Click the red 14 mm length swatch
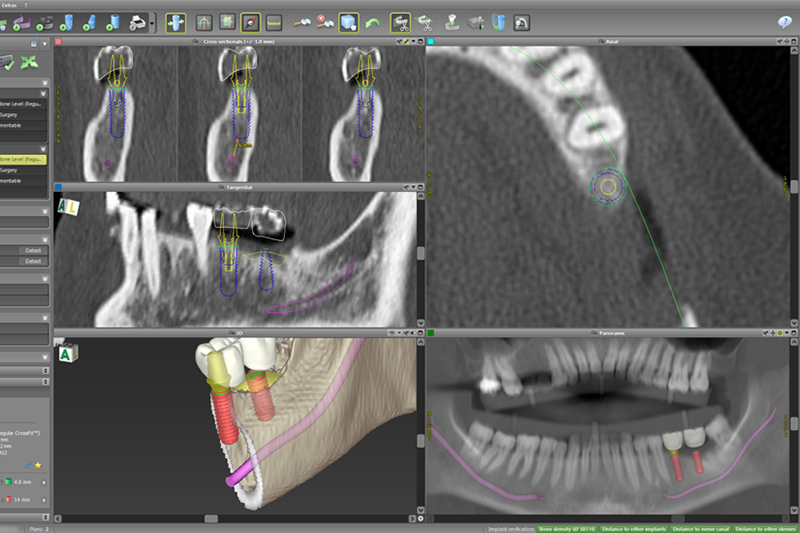 coord(9,499)
